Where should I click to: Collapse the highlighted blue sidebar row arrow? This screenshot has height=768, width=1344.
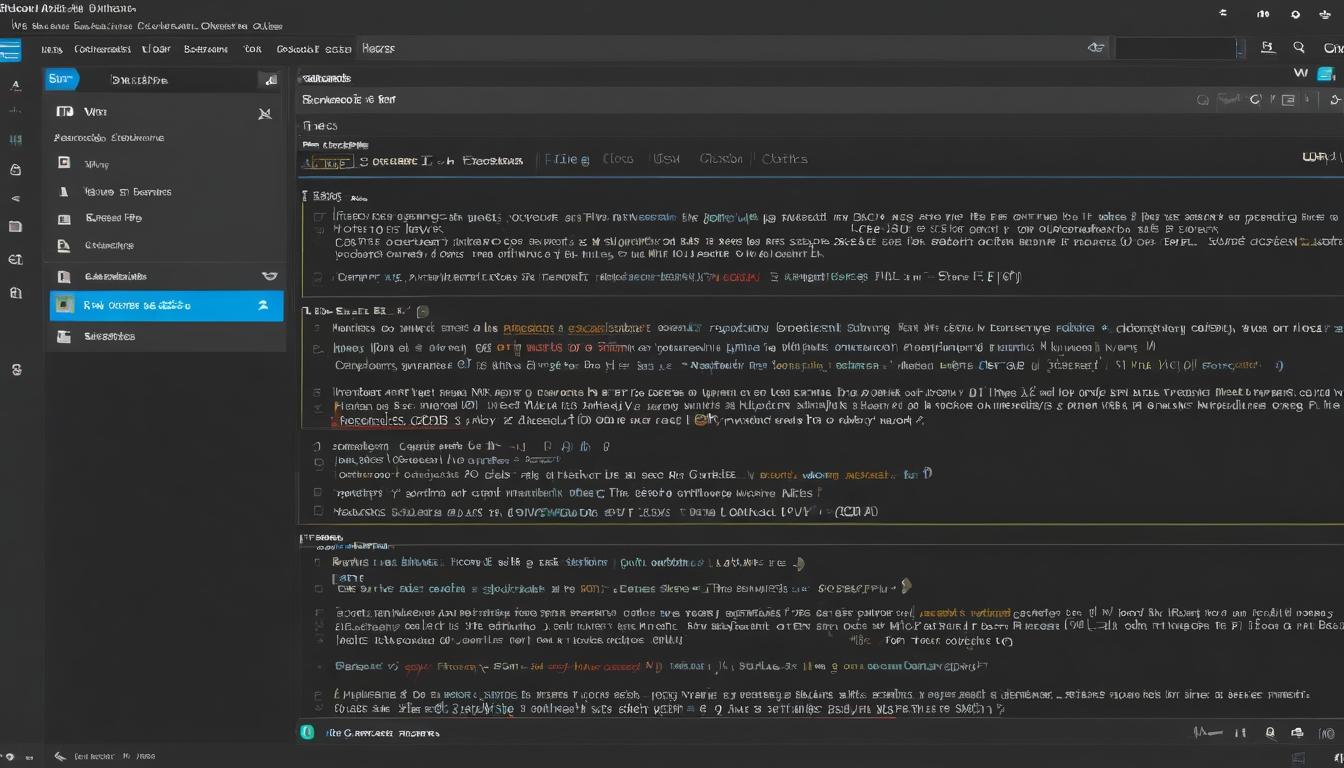click(x=263, y=306)
